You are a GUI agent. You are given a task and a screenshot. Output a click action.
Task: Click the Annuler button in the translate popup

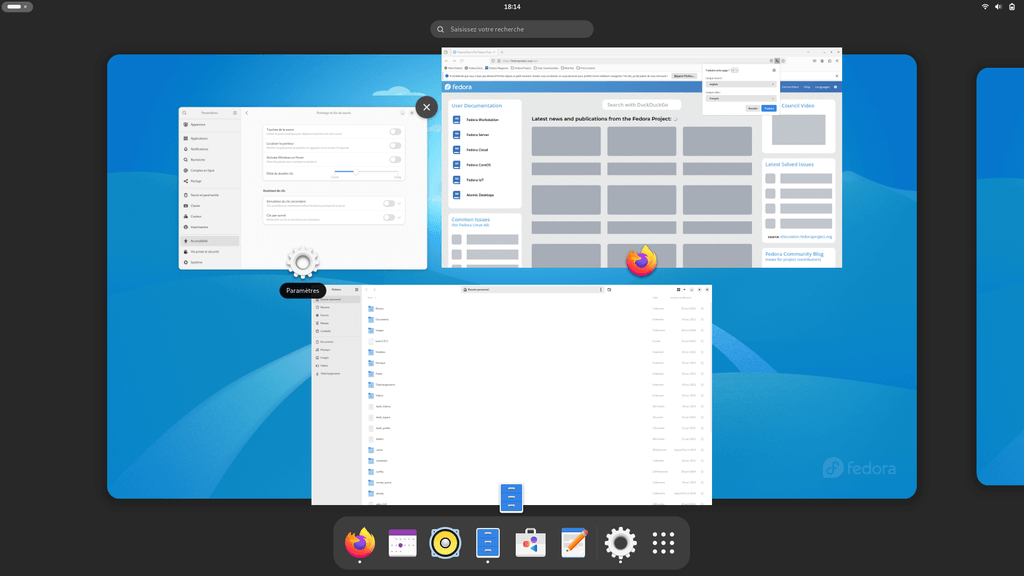[x=752, y=108]
